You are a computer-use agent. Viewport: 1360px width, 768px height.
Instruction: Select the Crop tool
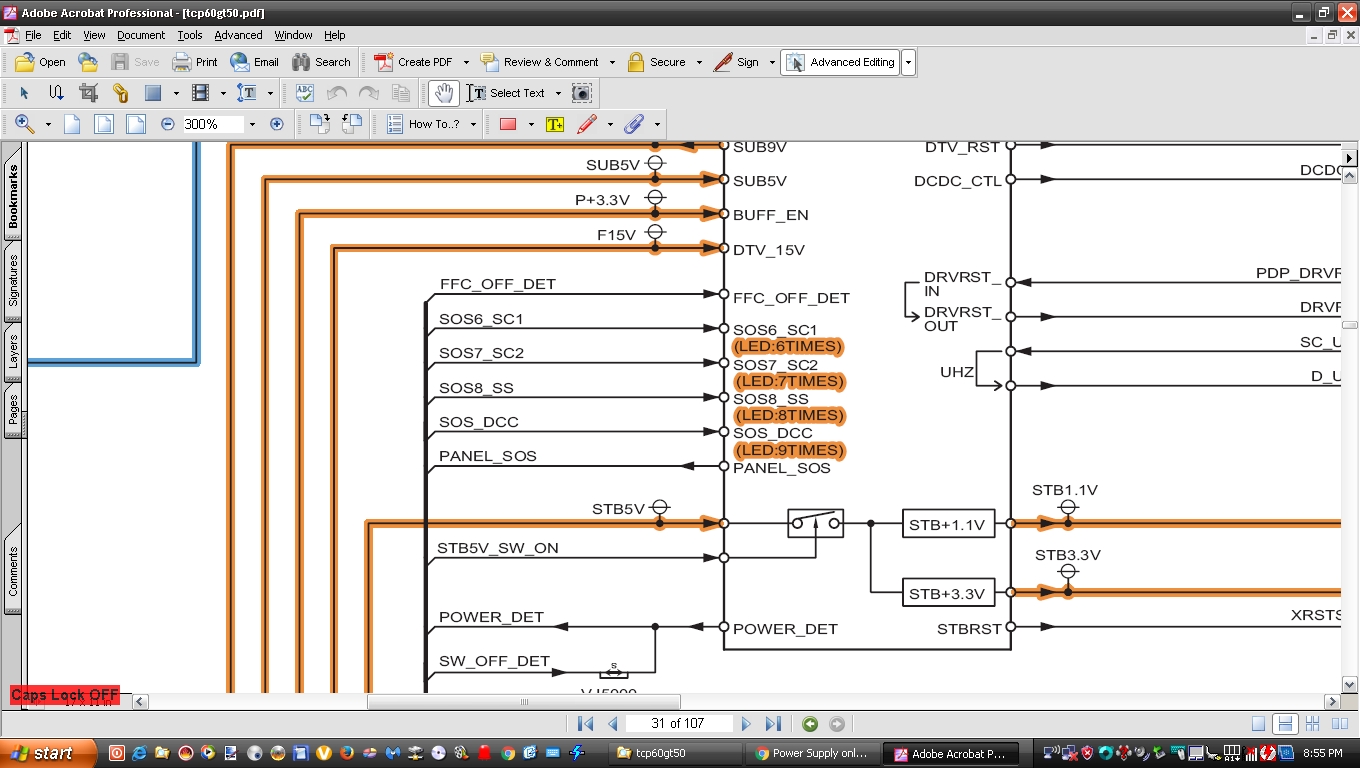(88, 93)
